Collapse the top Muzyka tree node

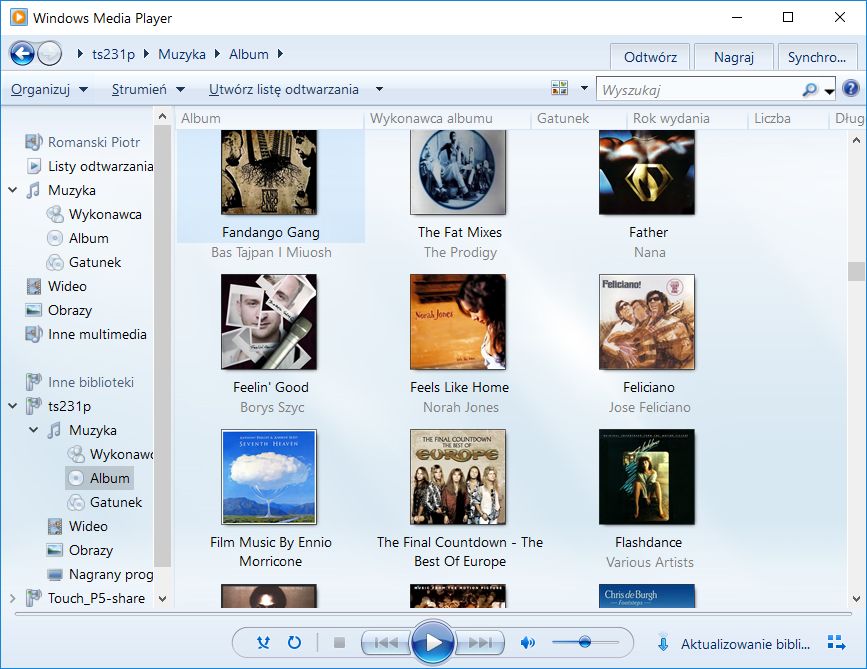[x=13, y=190]
